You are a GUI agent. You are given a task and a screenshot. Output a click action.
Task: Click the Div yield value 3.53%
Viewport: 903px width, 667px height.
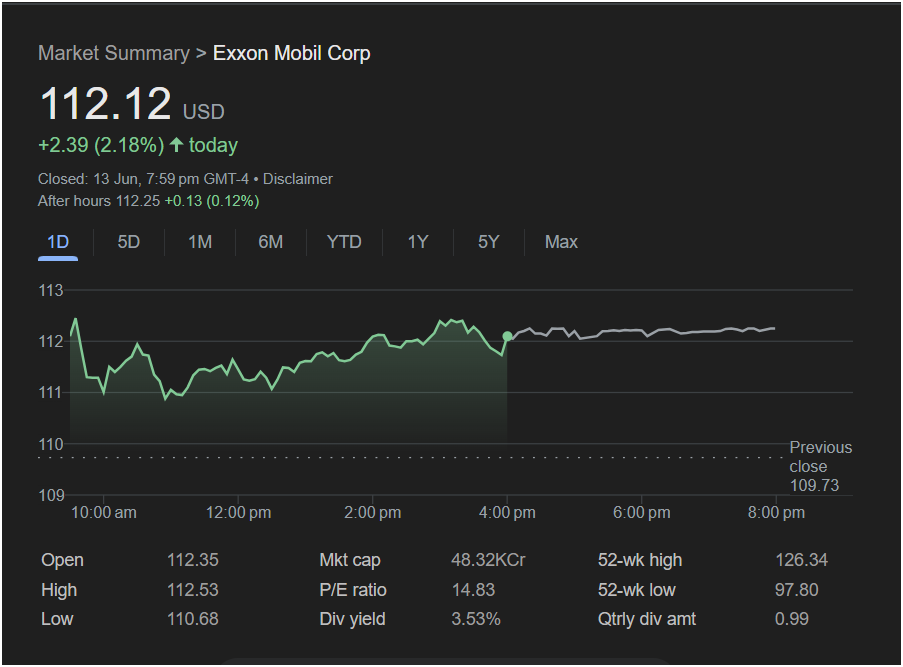pos(476,619)
